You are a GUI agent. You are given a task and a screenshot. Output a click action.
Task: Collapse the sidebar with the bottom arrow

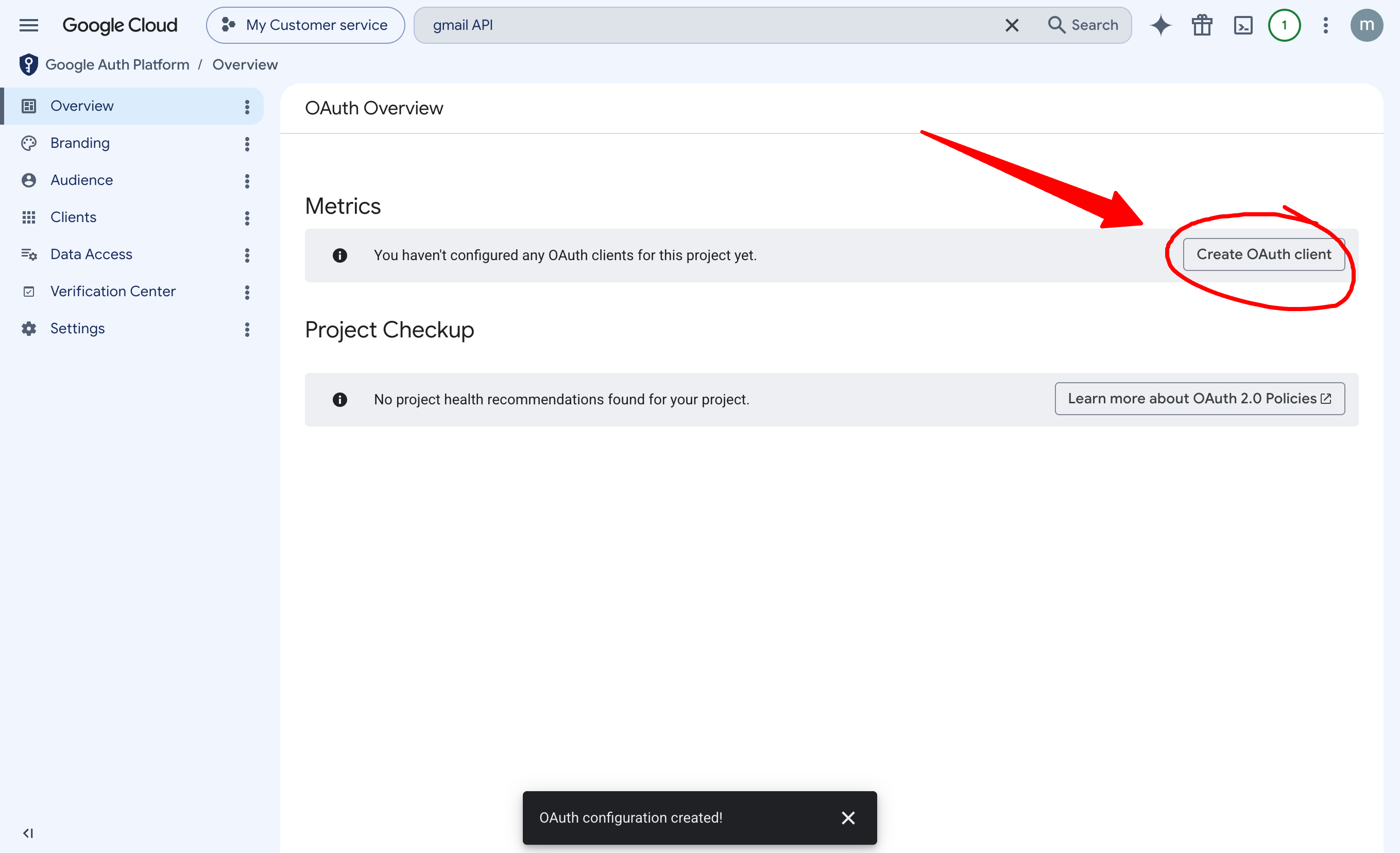pyautogui.click(x=28, y=833)
